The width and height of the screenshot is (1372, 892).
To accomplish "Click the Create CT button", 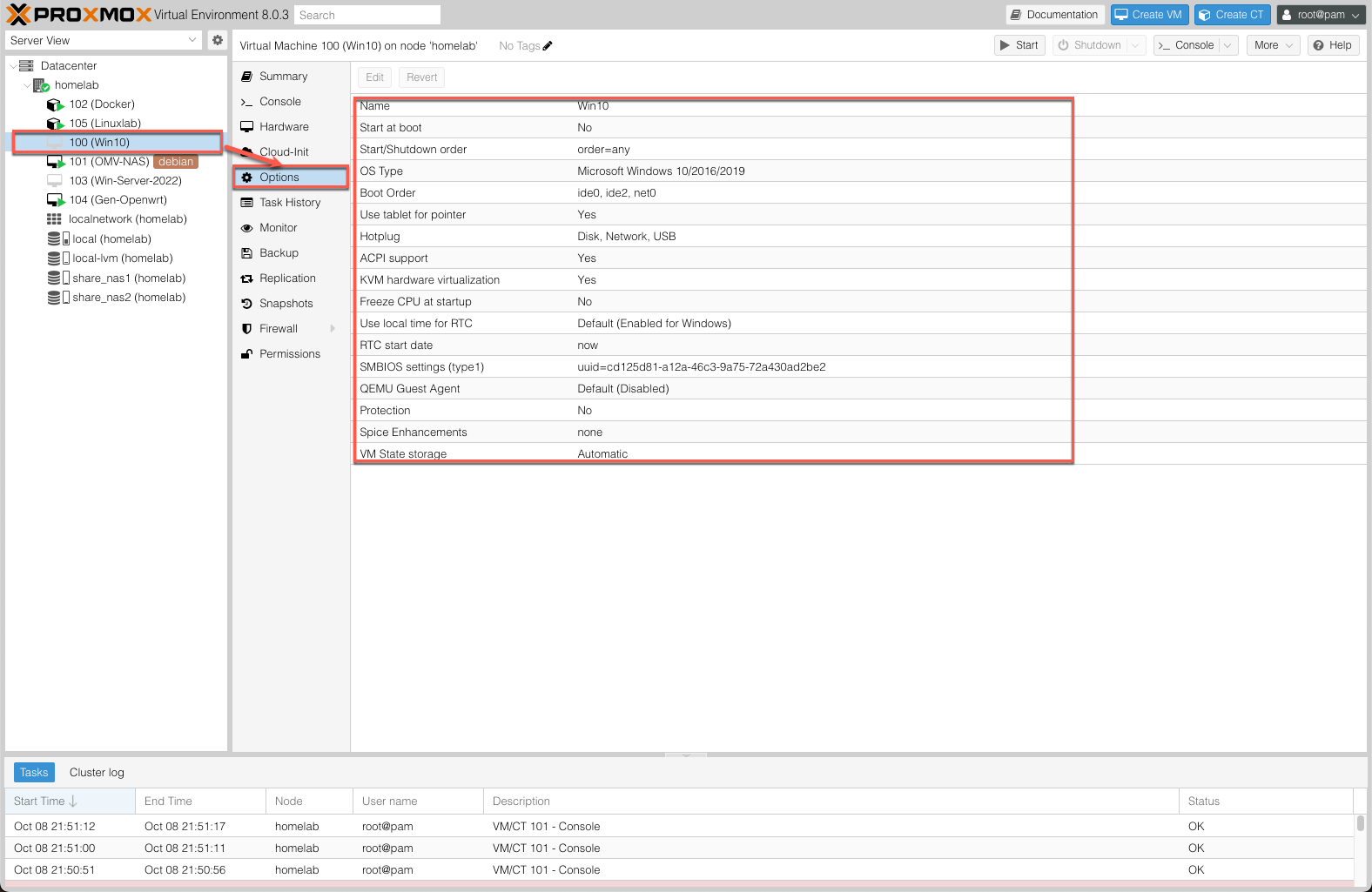I will 1232,15.
